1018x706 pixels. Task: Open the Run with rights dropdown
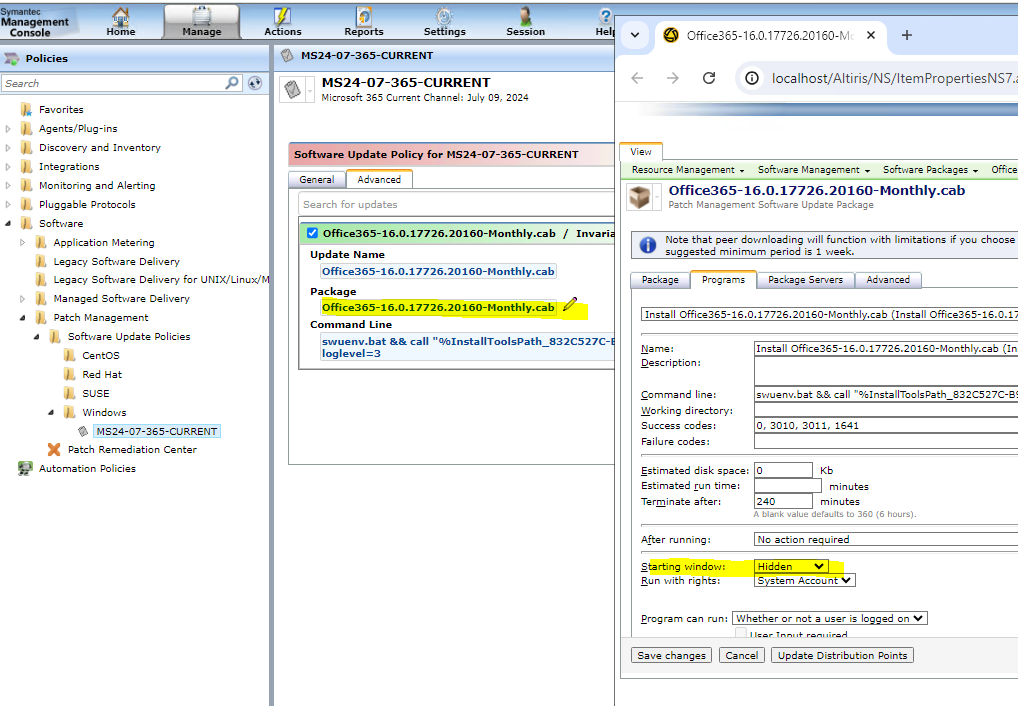coord(804,581)
